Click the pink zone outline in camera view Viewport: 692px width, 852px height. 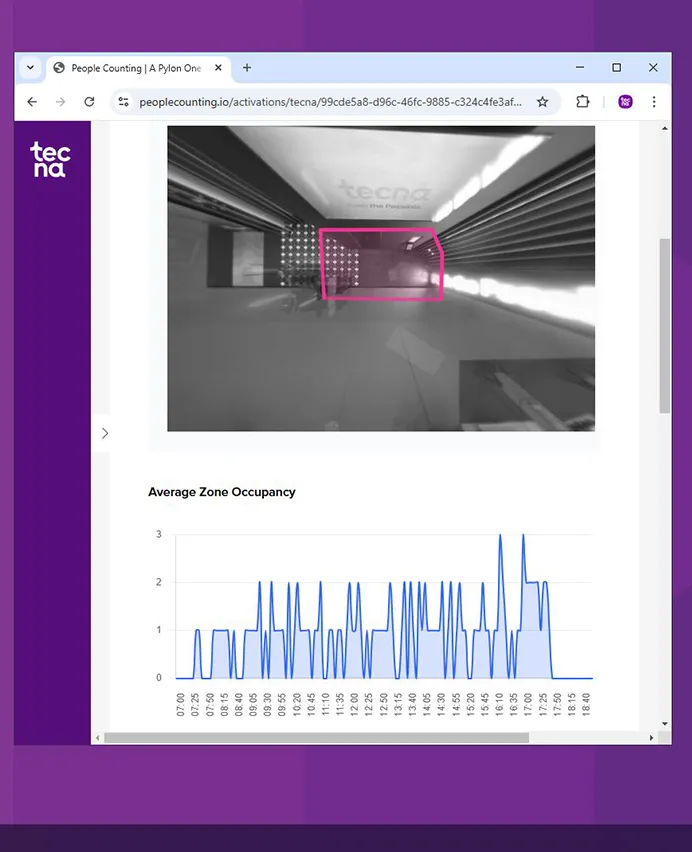point(382,264)
